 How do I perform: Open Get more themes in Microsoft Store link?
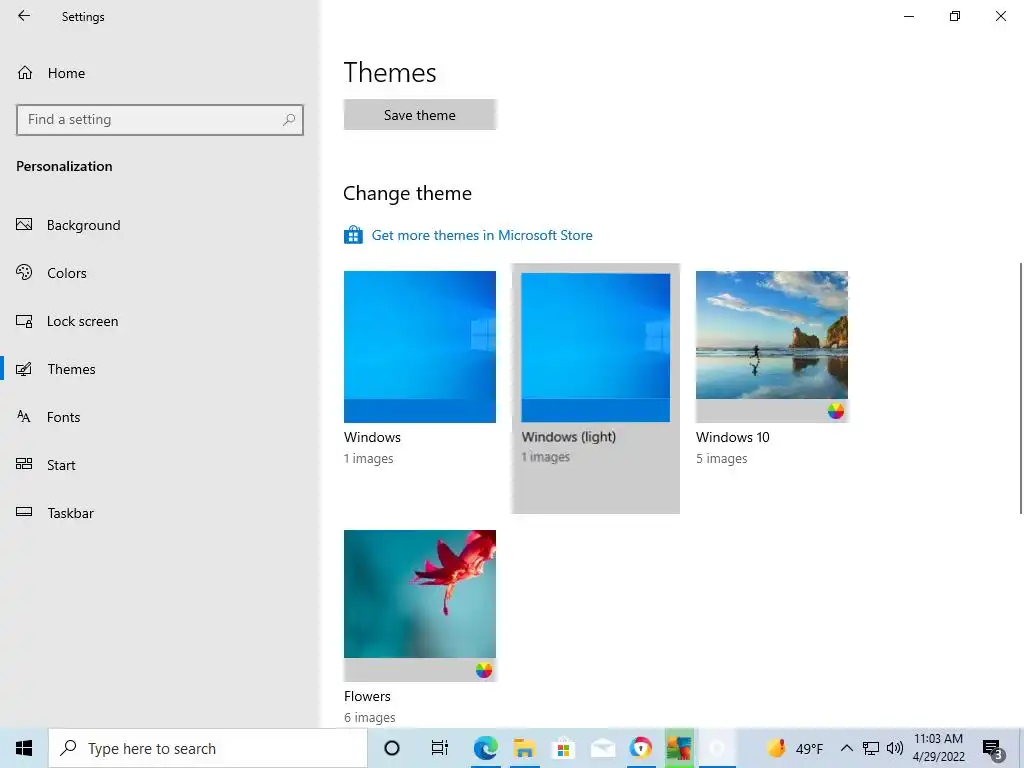pos(482,235)
